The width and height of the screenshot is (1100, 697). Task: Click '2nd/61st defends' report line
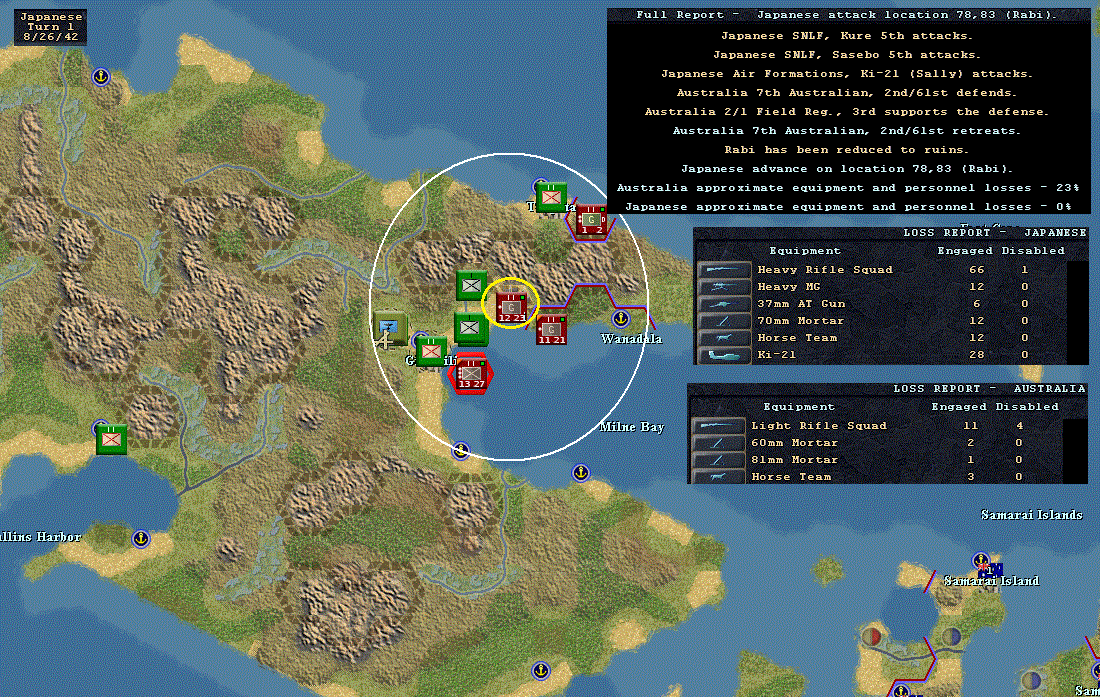coord(847,93)
